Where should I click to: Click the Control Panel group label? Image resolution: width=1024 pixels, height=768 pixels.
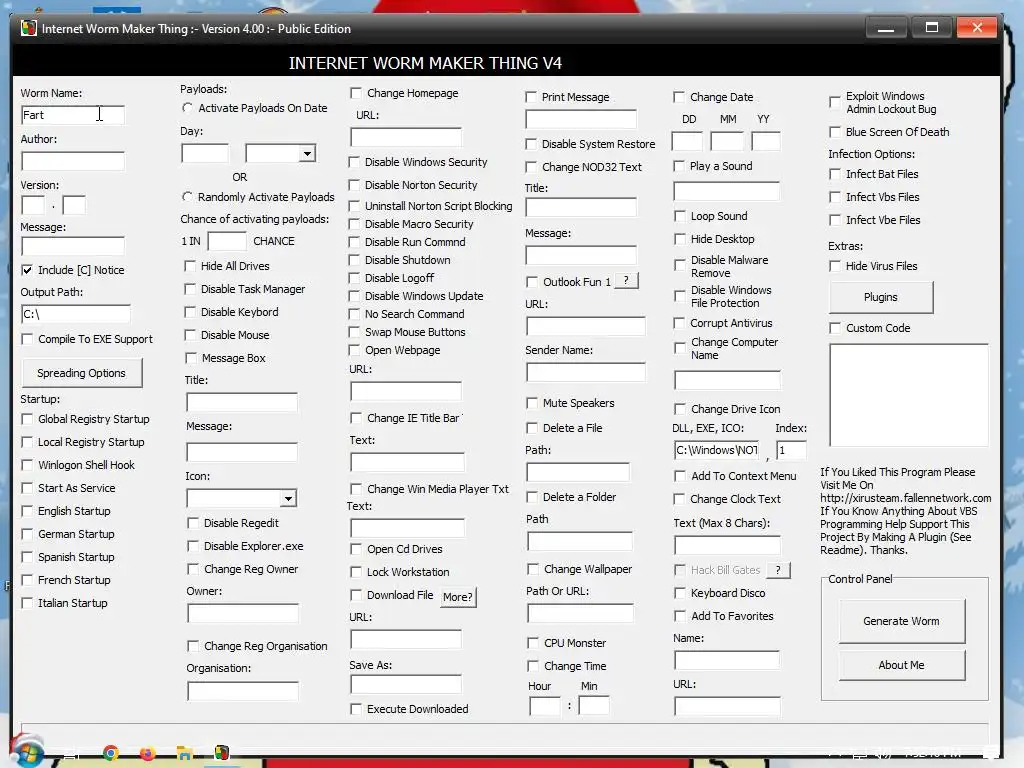click(860, 579)
